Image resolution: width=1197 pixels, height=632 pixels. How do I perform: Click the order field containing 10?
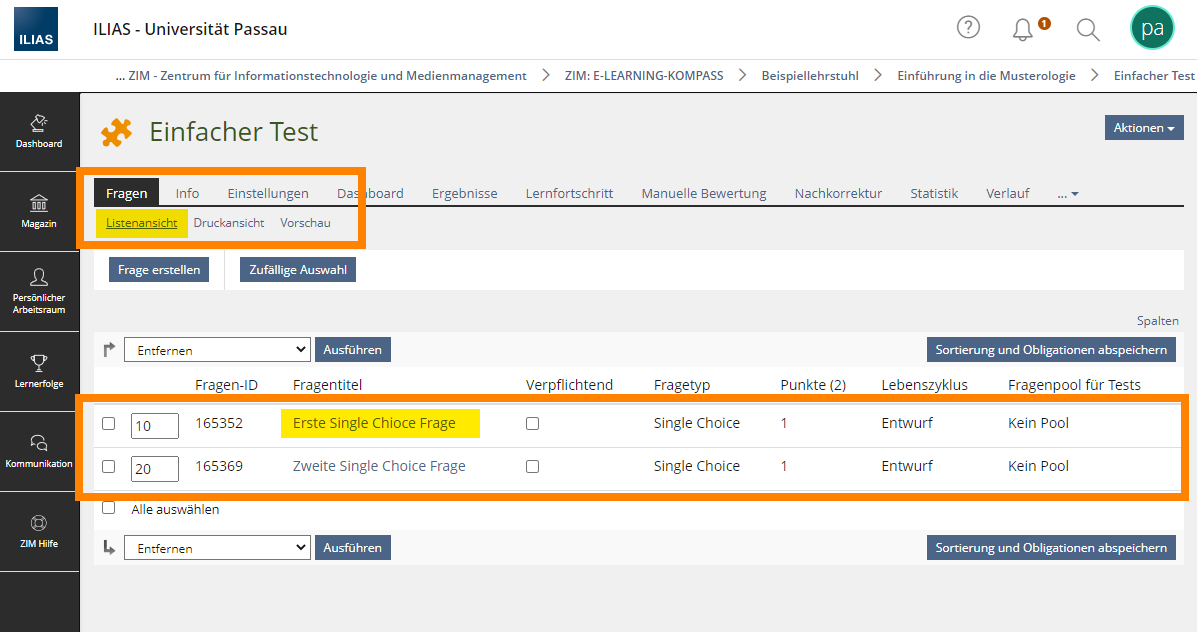155,426
